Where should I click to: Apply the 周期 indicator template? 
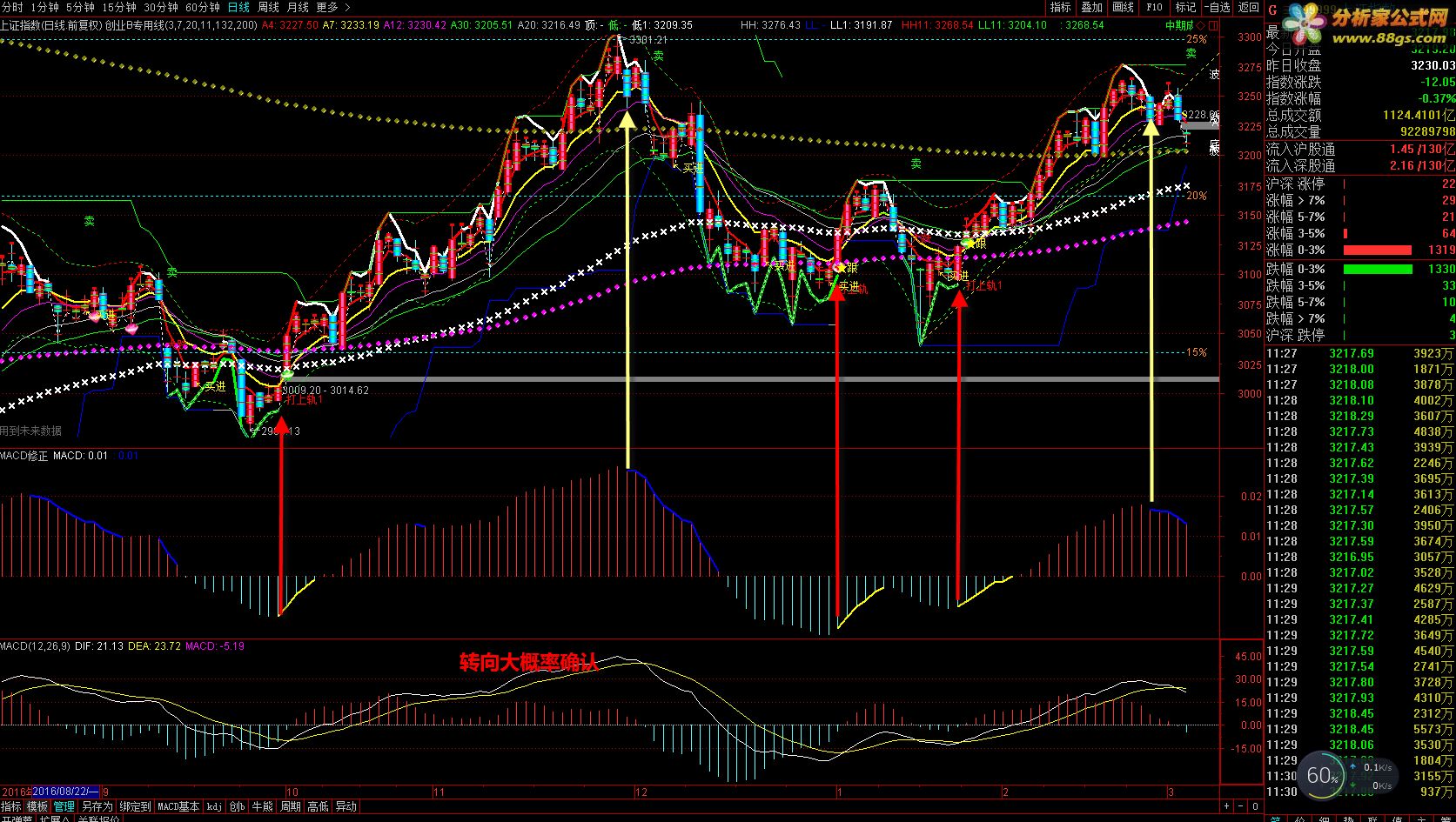coord(290,807)
